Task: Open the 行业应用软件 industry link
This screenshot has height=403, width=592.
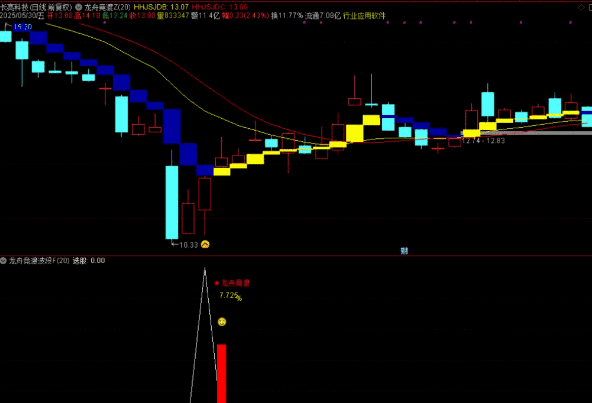Action: tap(364, 15)
